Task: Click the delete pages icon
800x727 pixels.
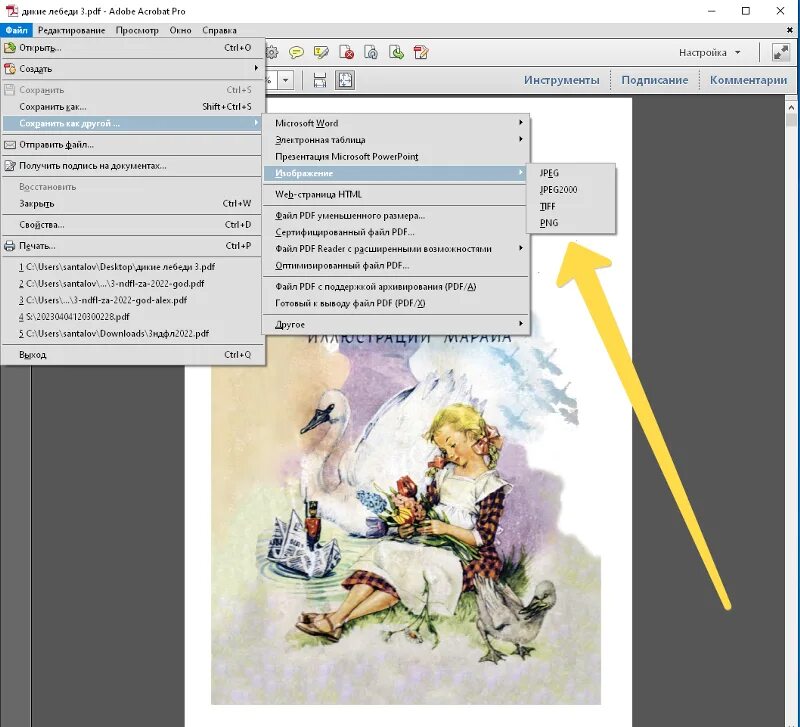Action: tap(346, 53)
